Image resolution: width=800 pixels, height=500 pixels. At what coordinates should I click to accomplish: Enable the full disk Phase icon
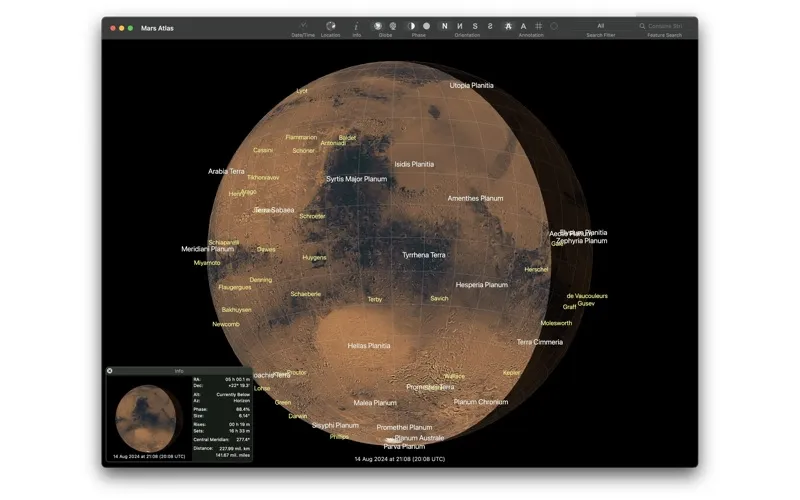click(x=427, y=26)
